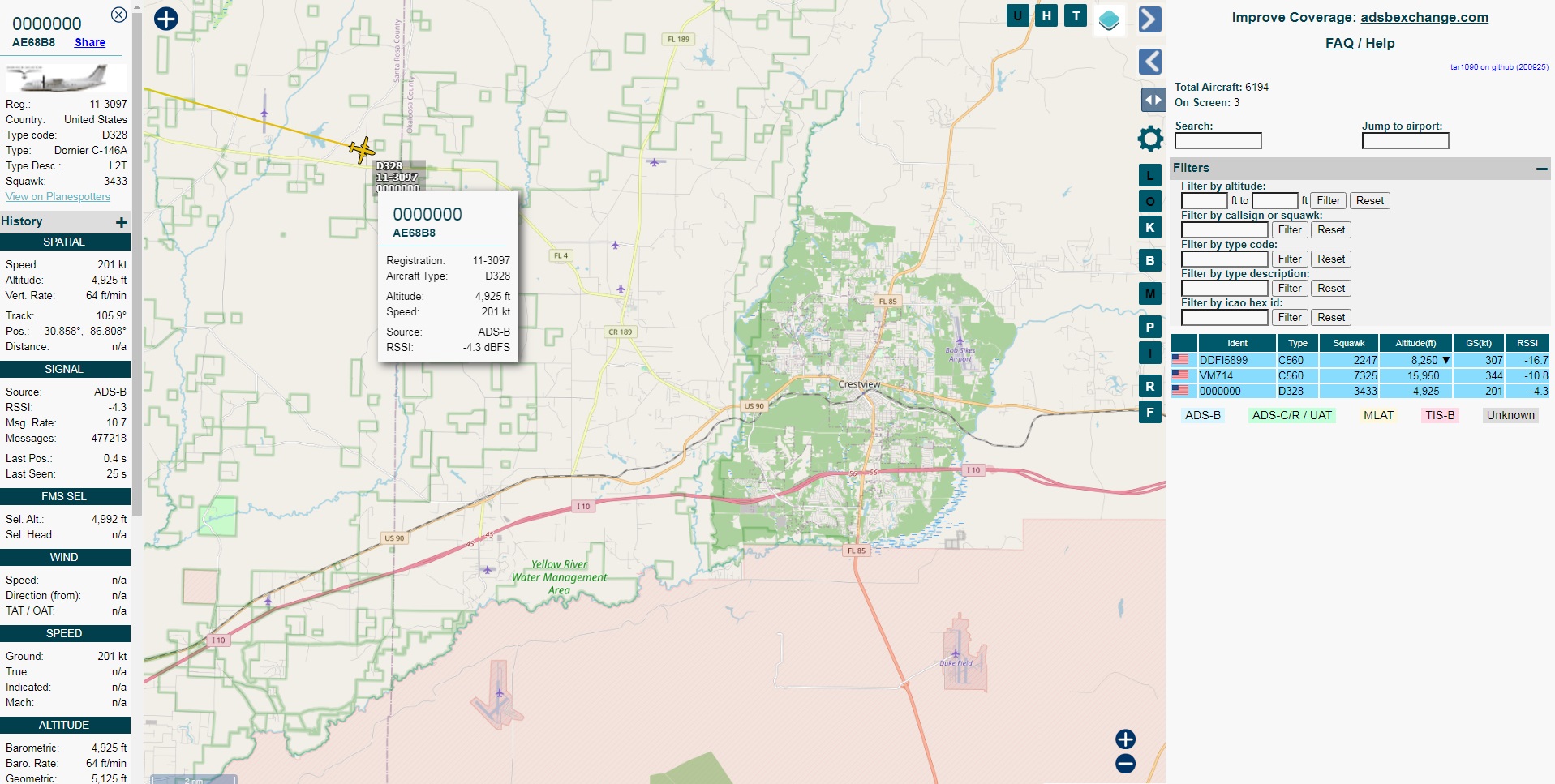
Task: Click type description filter field
Action: (1224, 289)
